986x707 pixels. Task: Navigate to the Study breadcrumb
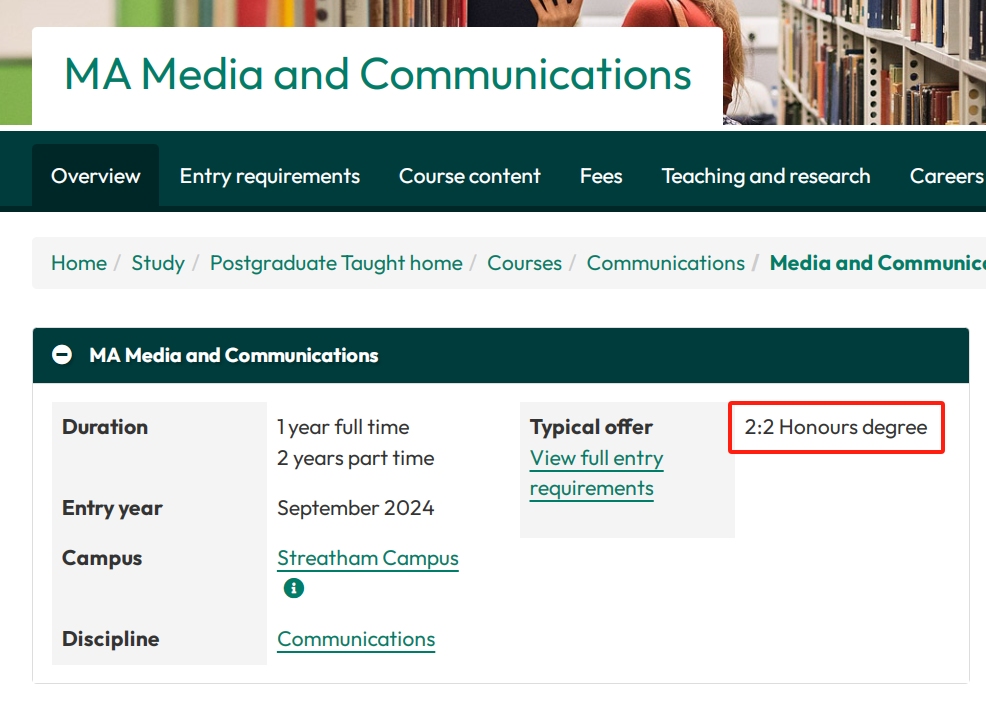tap(158, 263)
